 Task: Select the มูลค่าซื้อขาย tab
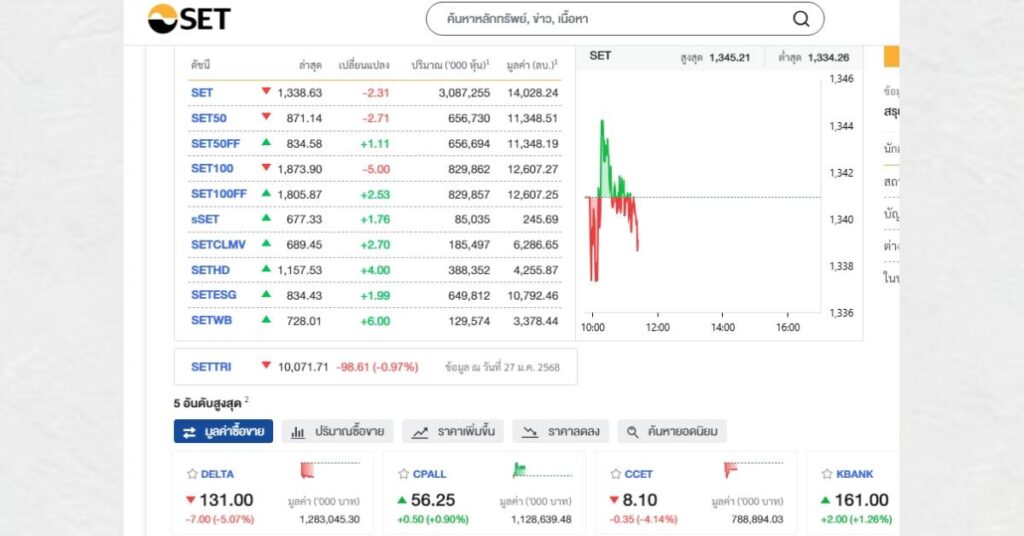pos(223,432)
